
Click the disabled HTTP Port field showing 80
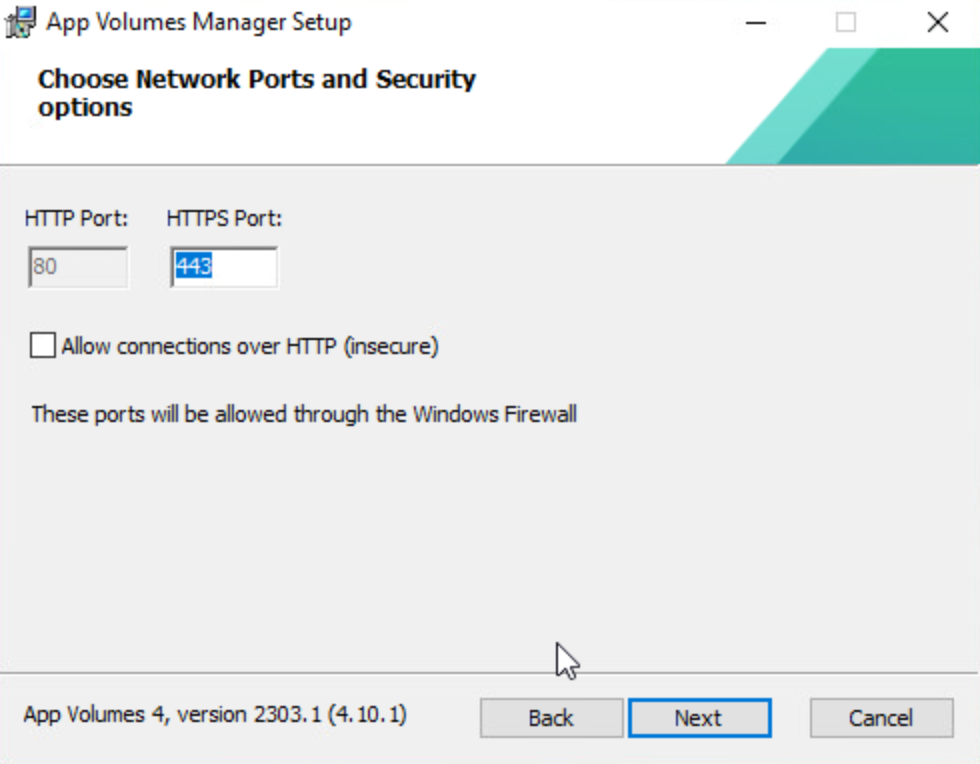pyautogui.click(x=78, y=268)
